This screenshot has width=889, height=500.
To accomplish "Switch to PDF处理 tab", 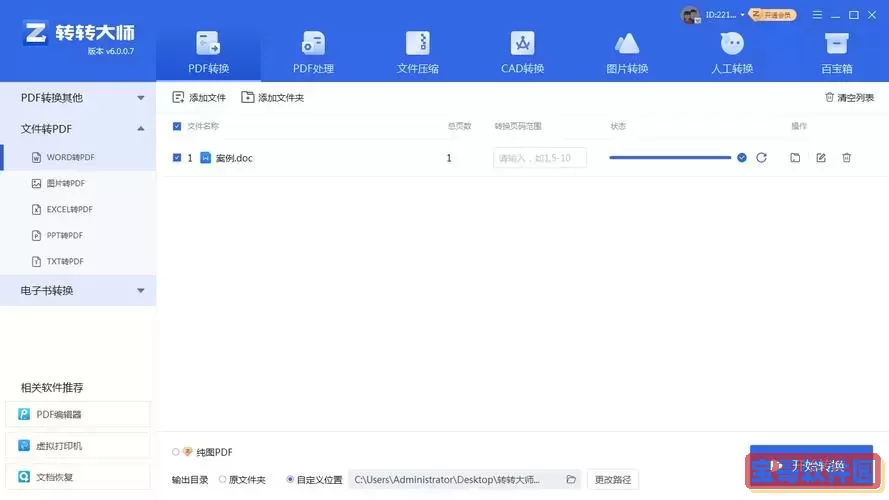I will (x=313, y=53).
